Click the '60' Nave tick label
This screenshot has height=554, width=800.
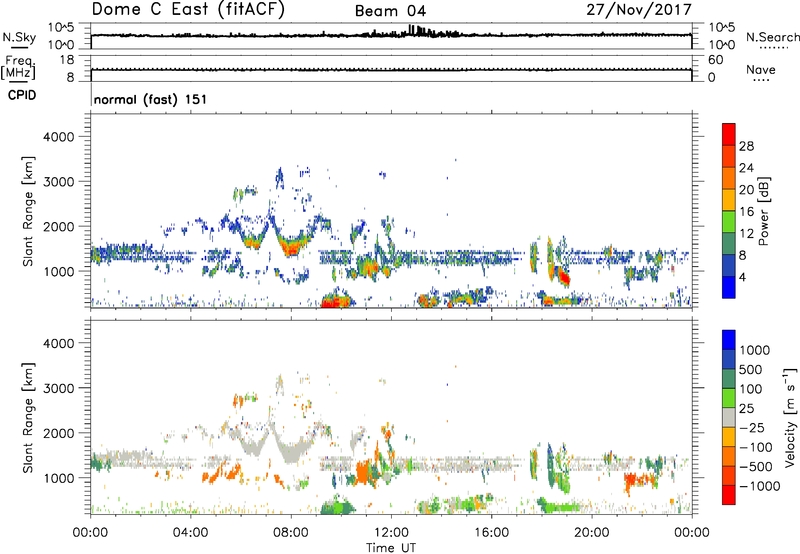[715, 60]
